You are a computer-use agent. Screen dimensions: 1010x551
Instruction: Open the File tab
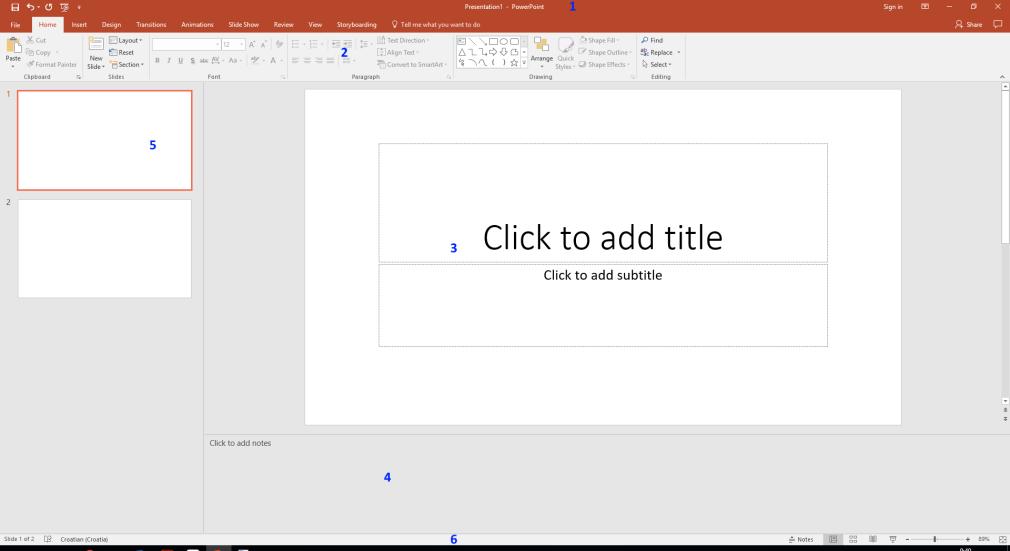coord(15,24)
